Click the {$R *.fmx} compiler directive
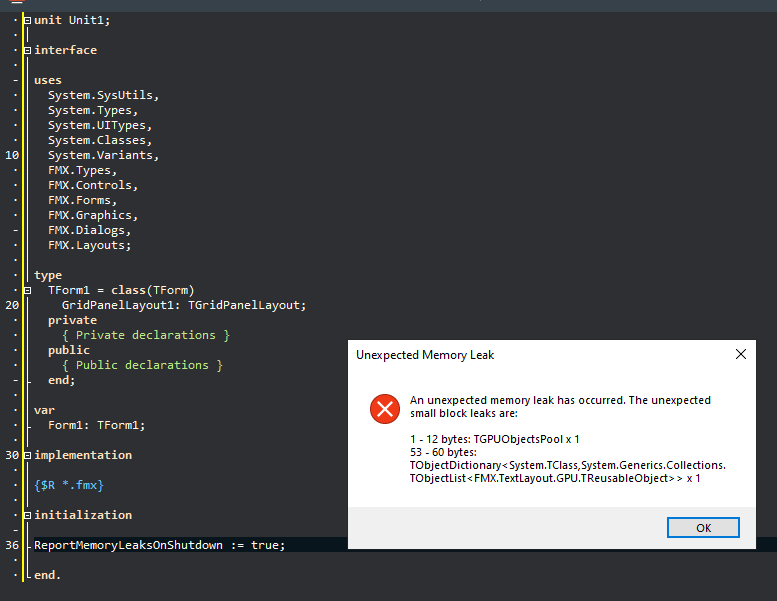Image resolution: width=777 pixels, height=601 pixels. tap(69, 485)
